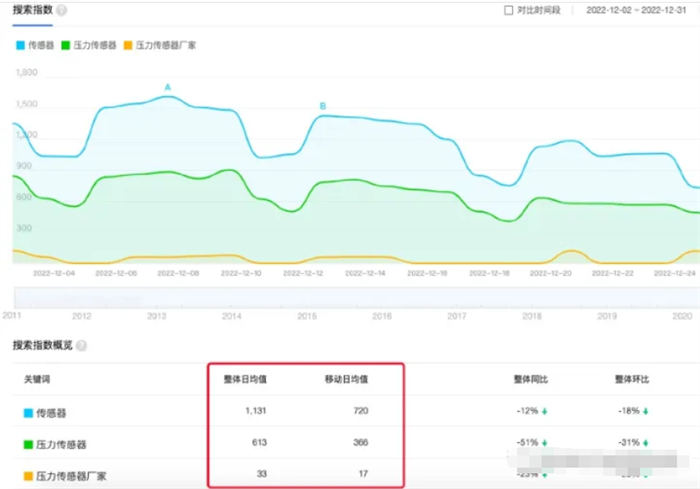Click the 整体日均值 column header
Viewport: 700px width, 489px height.
pos(244,379)
